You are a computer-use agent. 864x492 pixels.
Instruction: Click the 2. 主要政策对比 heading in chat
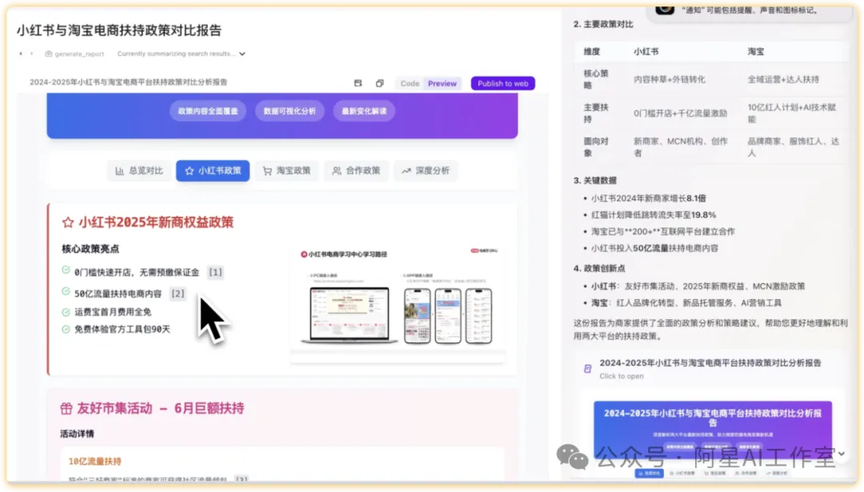click(603, 24)
